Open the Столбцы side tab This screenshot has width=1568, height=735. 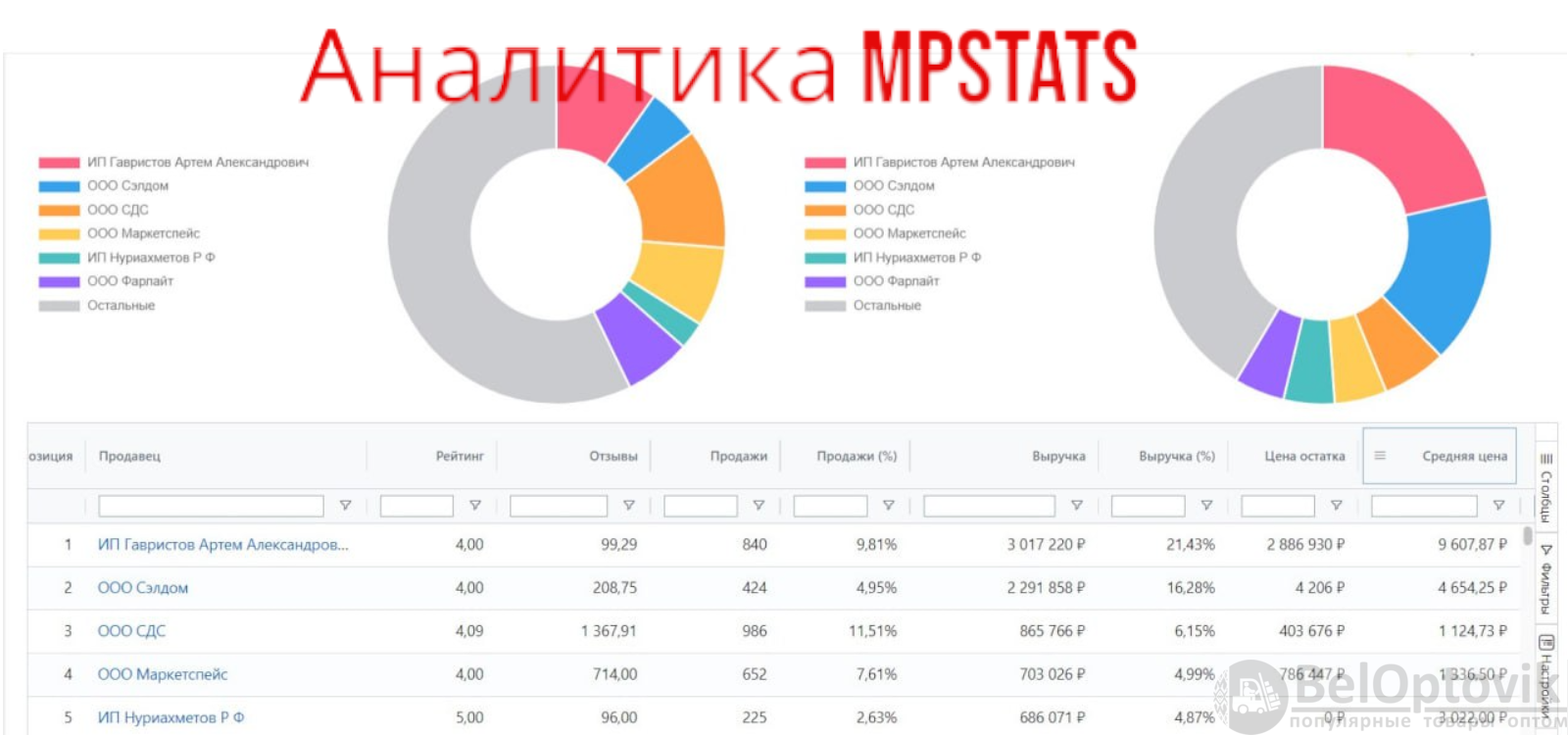(x=1546, y=487)
